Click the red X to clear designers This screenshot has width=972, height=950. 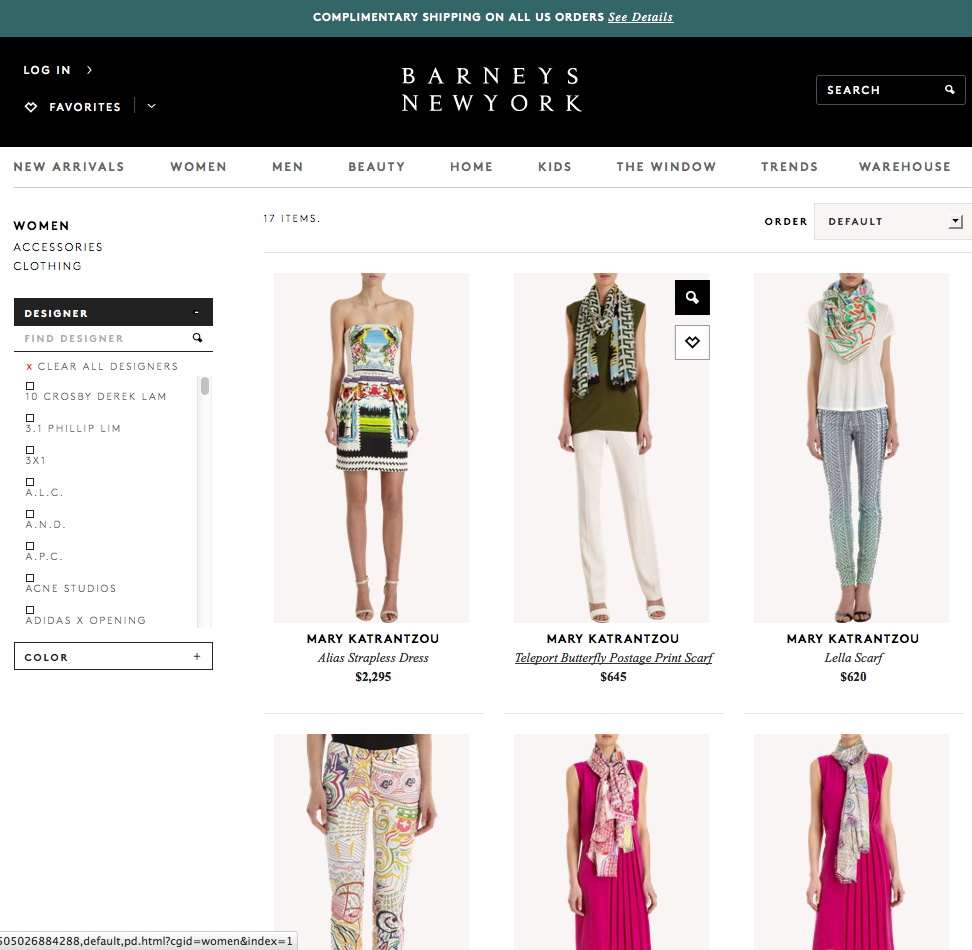tap(29, 367)
